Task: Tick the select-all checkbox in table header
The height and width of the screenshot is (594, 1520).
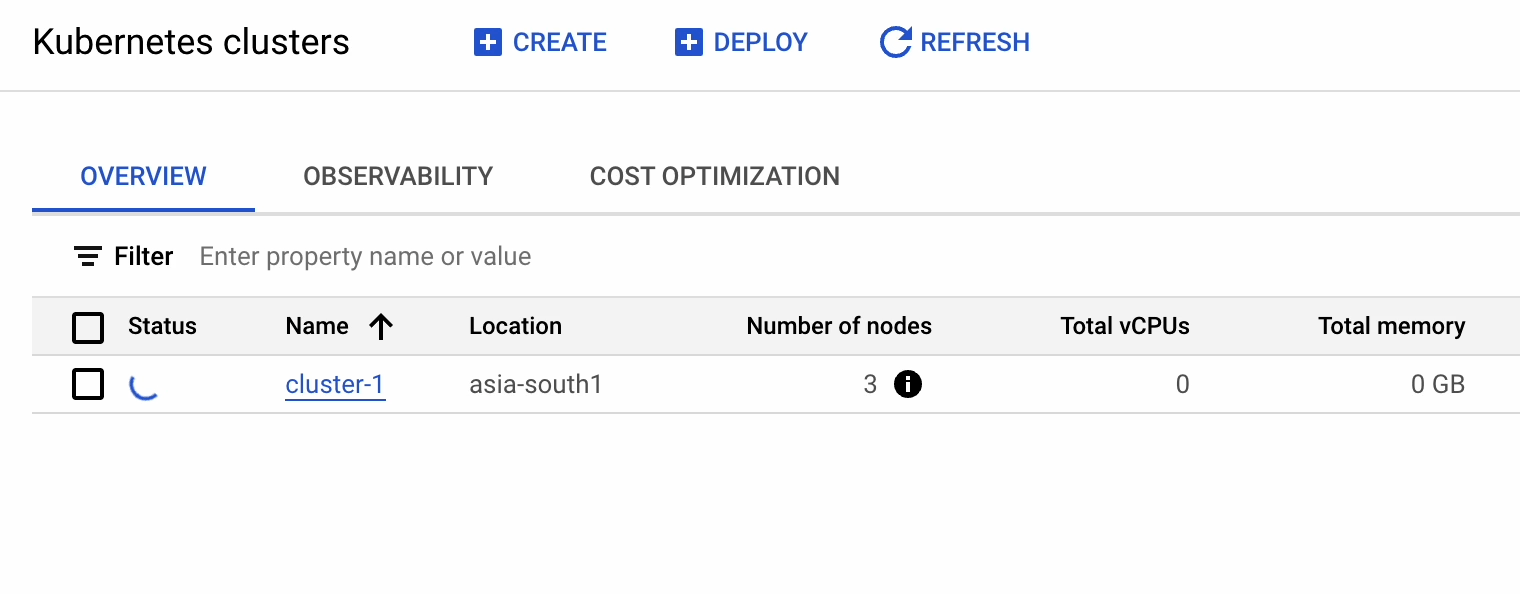Action: point(88,327)
